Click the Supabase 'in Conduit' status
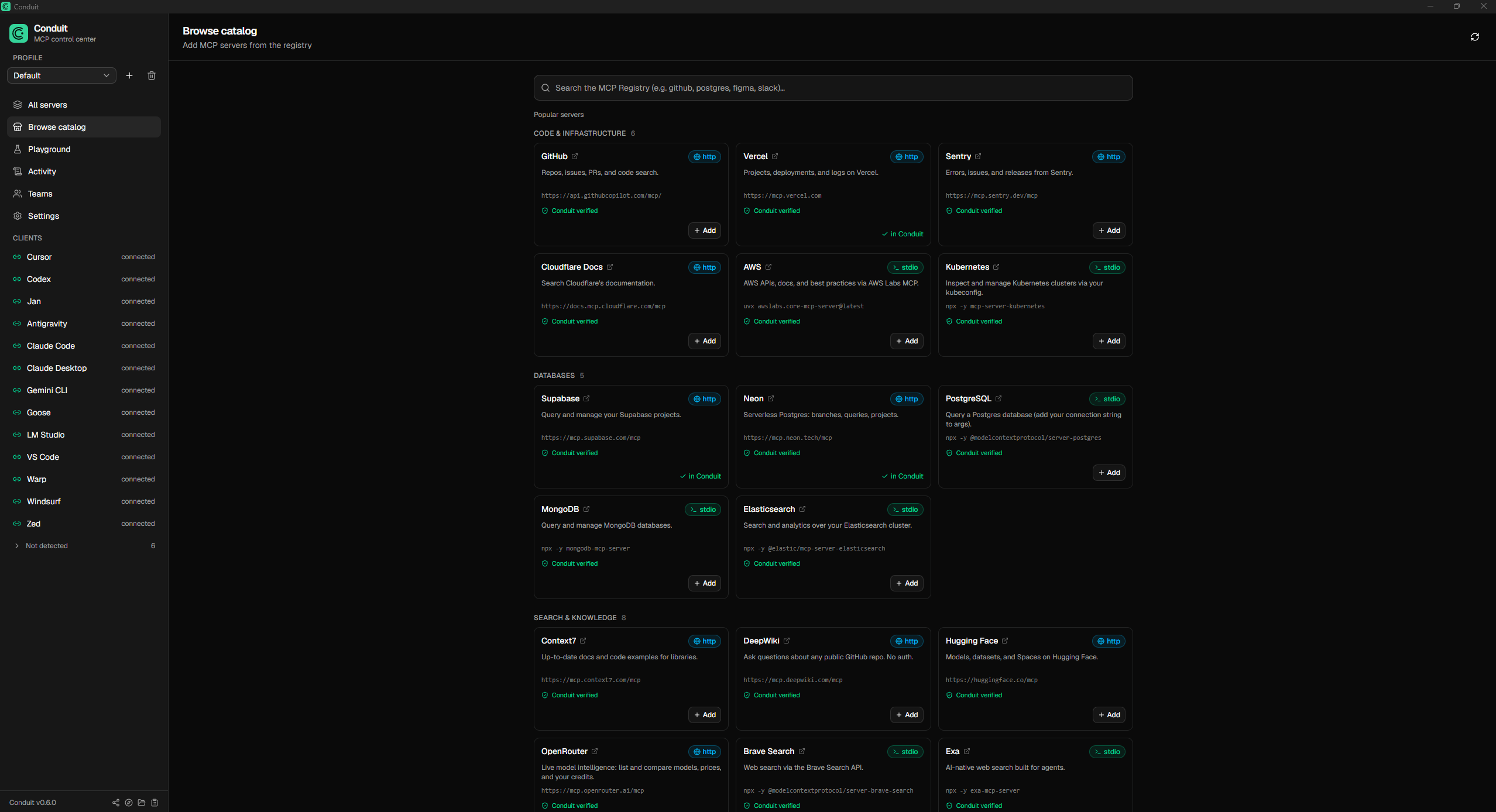This screenshot has width=1496, height=812. point(701,476)
